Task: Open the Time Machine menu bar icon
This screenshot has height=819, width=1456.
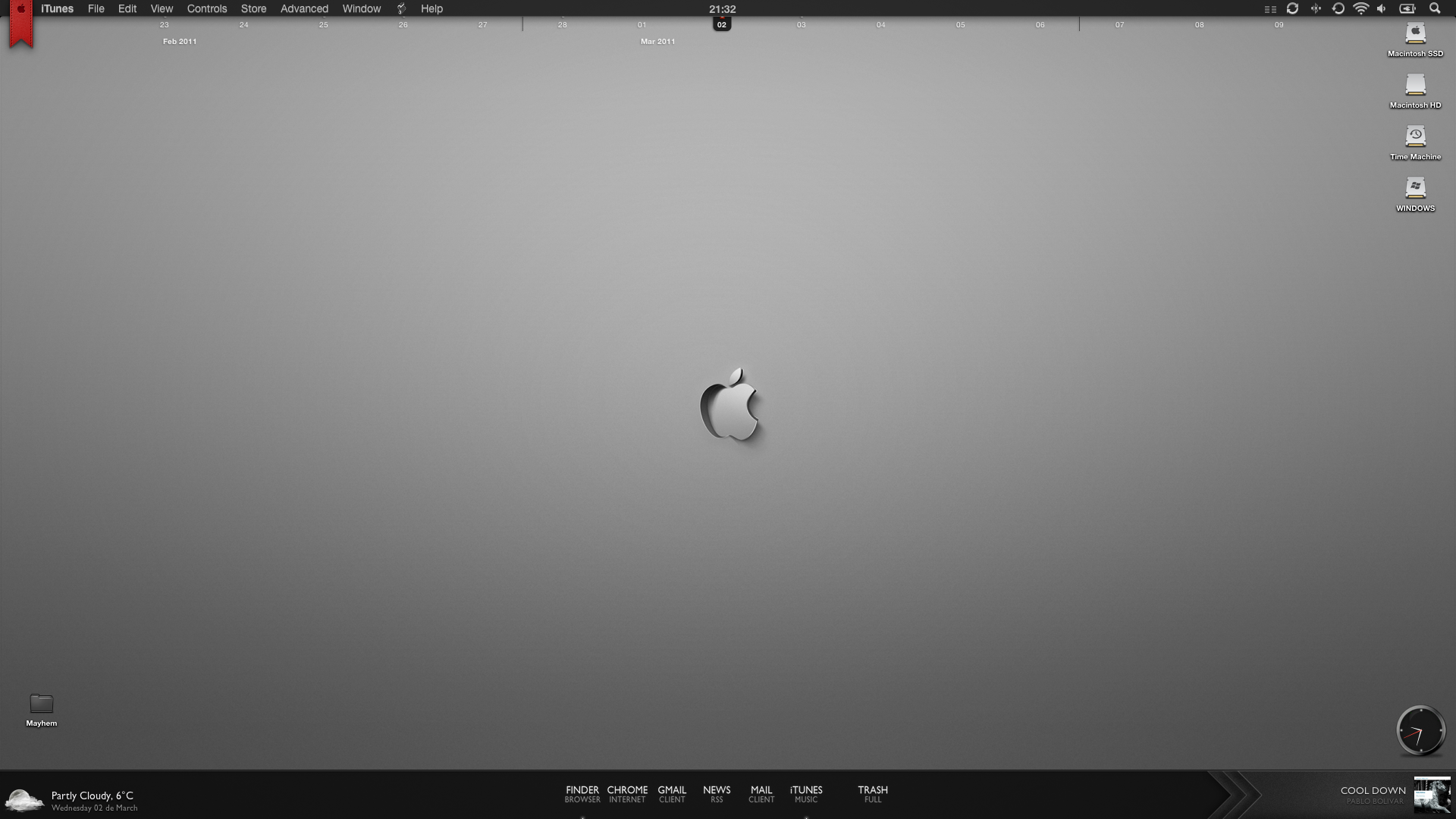Action: click(x=1338, y=9)
